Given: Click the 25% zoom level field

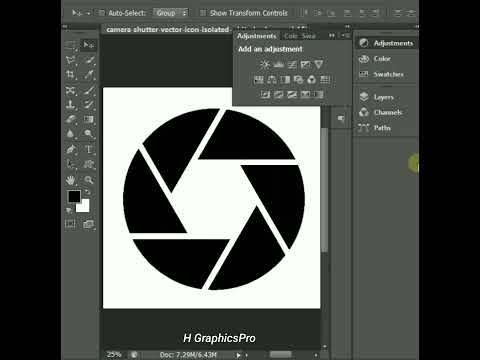Looking at the screenshot, I should (114, 355).
